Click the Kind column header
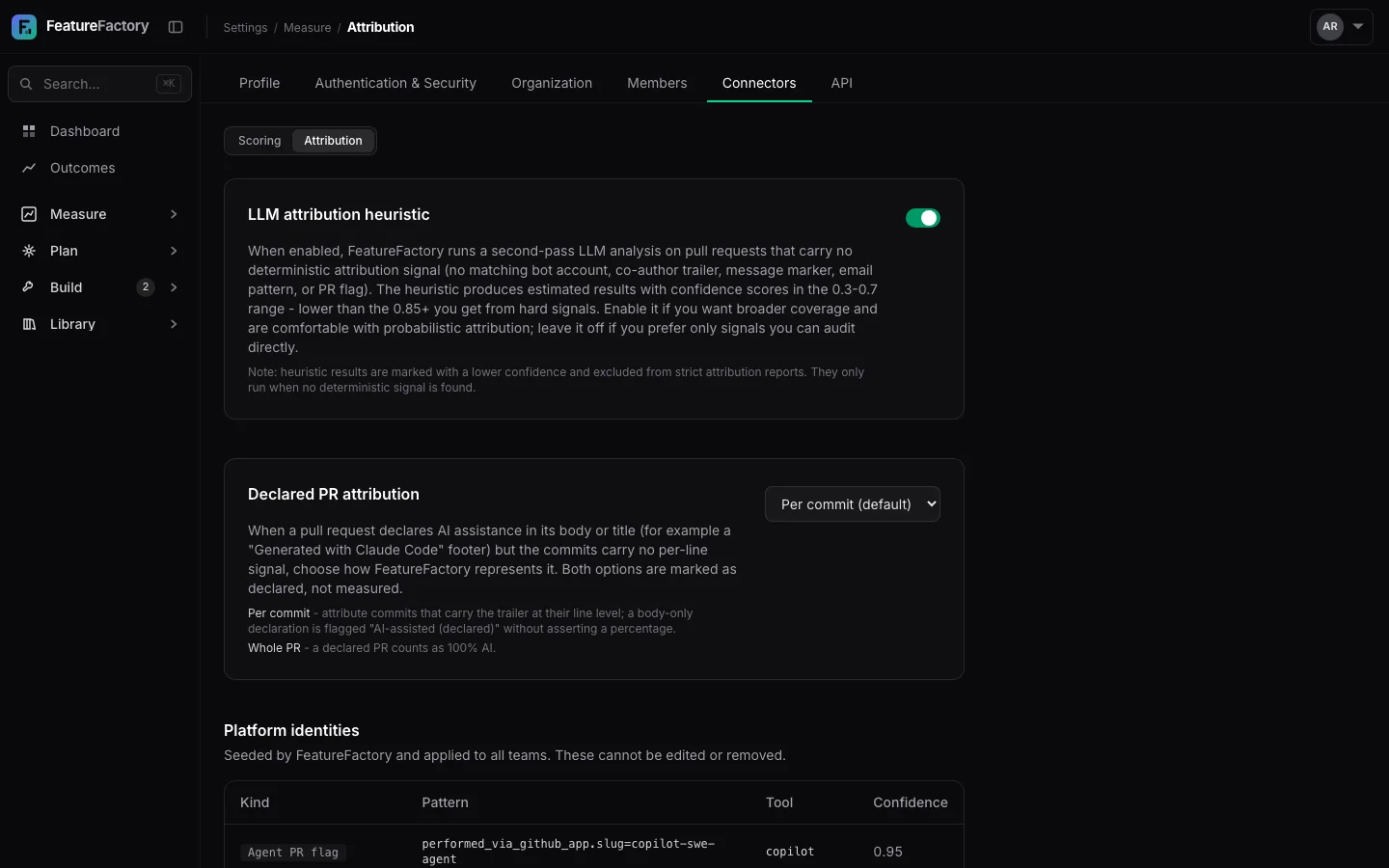Image resolution: width=1389 pixels, height=868 pixels. coord(255,802)
